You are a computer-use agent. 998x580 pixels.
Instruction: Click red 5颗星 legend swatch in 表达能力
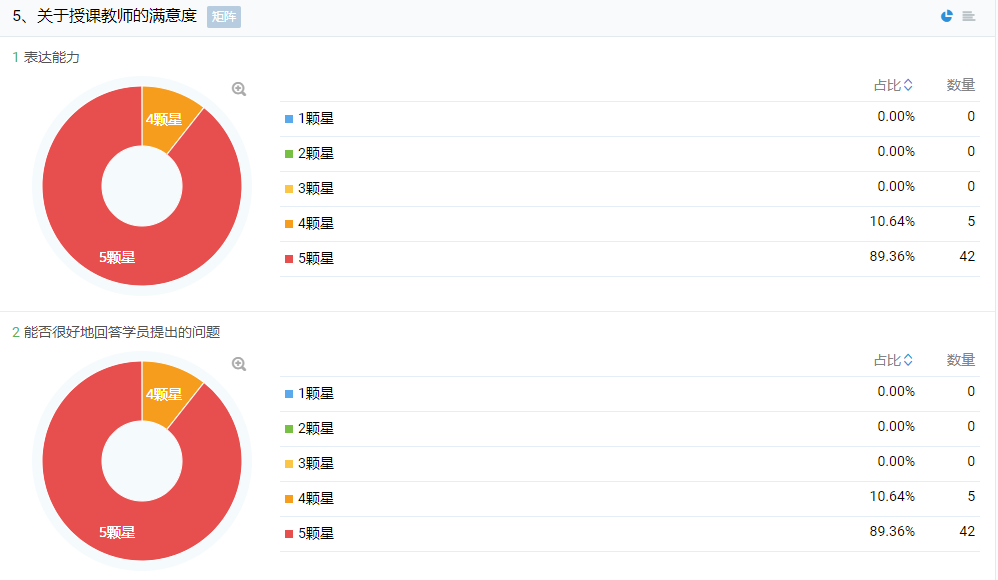coord(289,259)
